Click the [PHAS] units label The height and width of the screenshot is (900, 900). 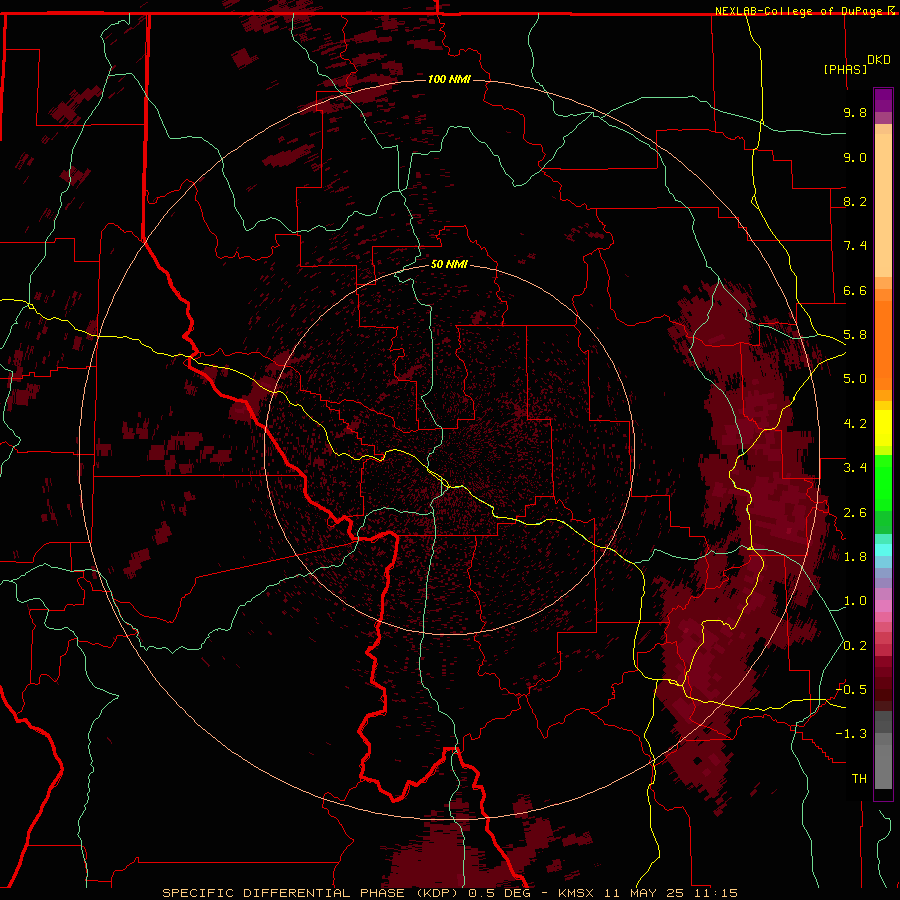coord(845,69)
